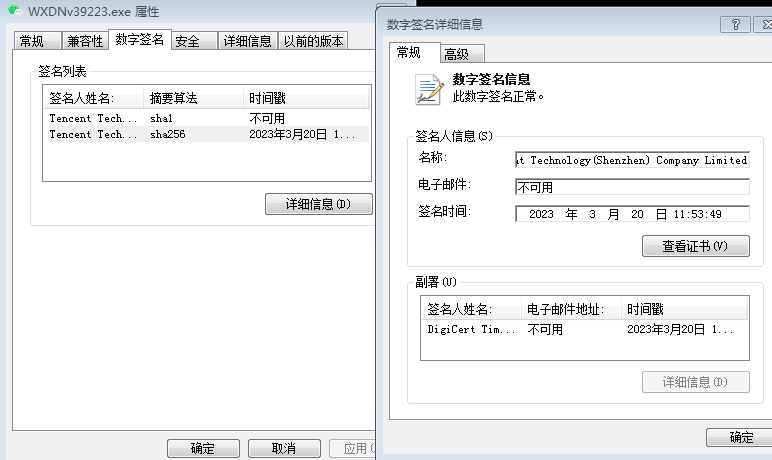Click 取消 in the properties window
Screen dimensions: 772x460
284,448
